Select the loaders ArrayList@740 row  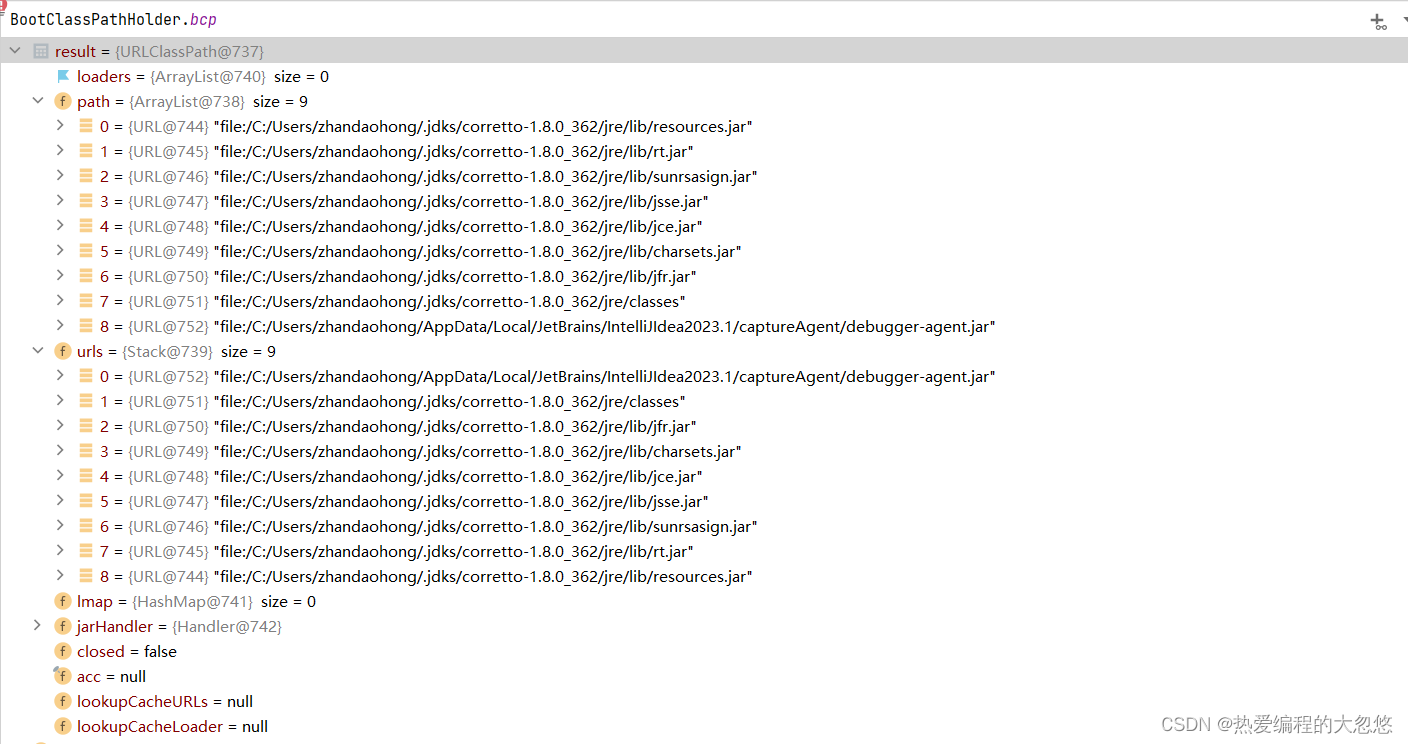[x=704, y=76]
